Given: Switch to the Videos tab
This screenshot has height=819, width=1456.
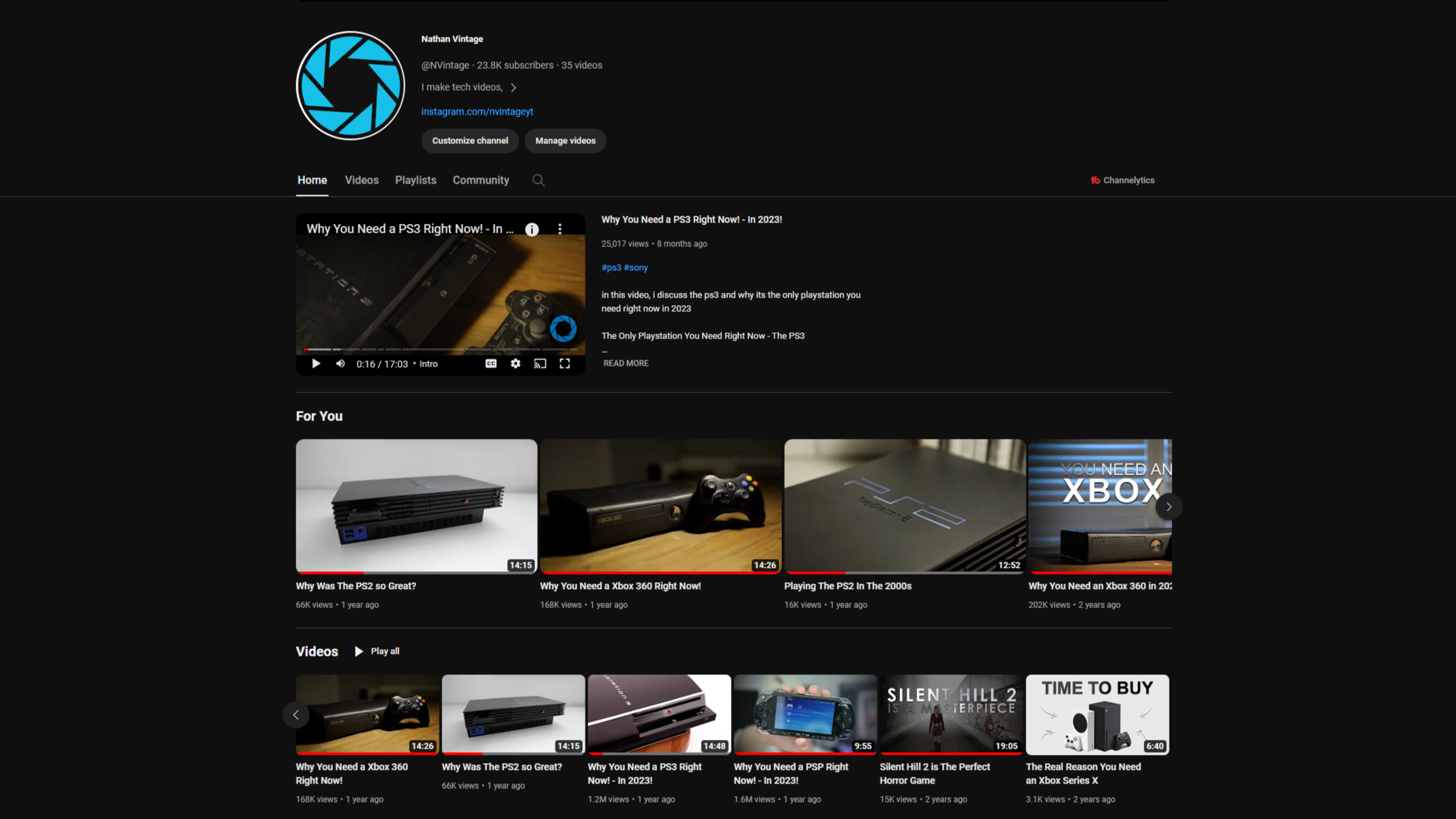Looking at the screenshot, I should [362, 180].
